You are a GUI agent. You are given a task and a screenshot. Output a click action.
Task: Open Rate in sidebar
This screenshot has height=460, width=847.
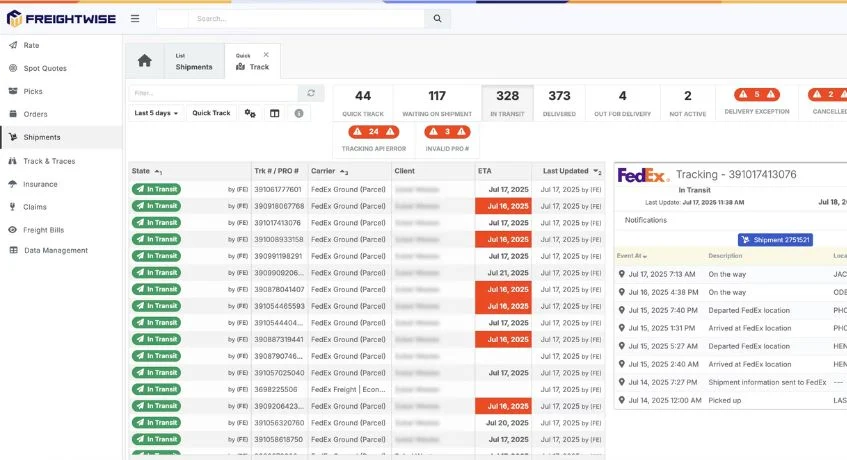(x=31, y=45)
